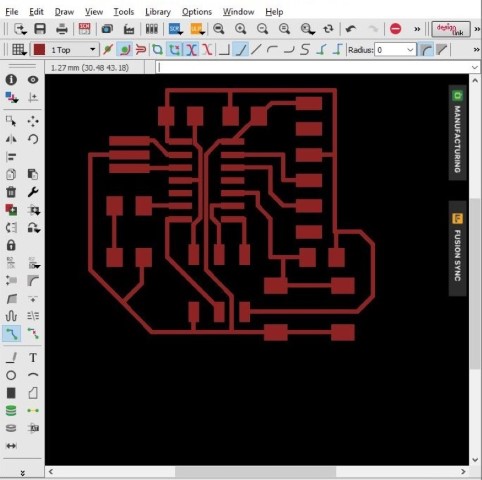This screenshot has height=480, width=482.
Task: Expand the parameter toolbar overflow chevron
Action: (477, 50)
